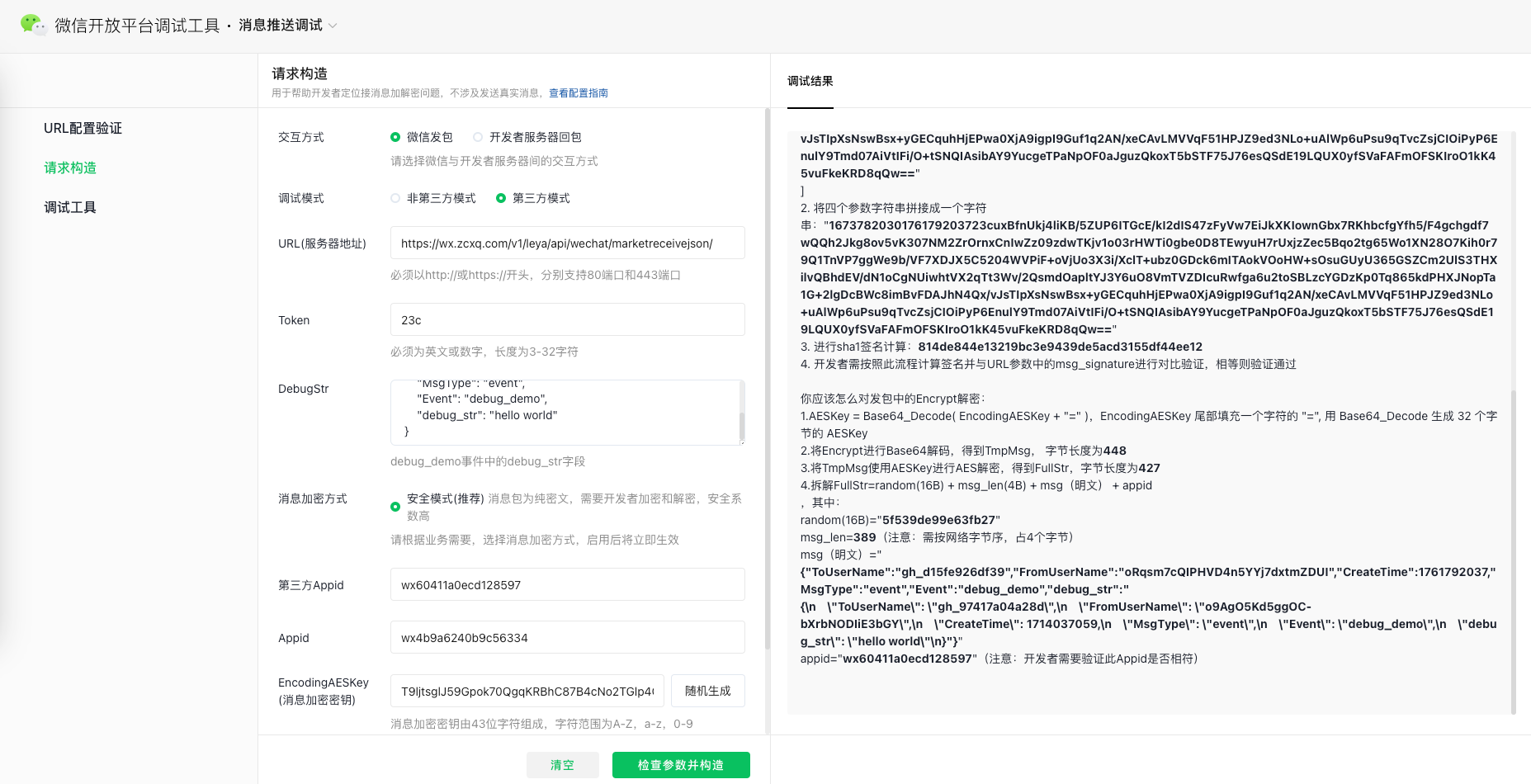Select the 安全模式(推荐) encryption radio button

(395, 507)
